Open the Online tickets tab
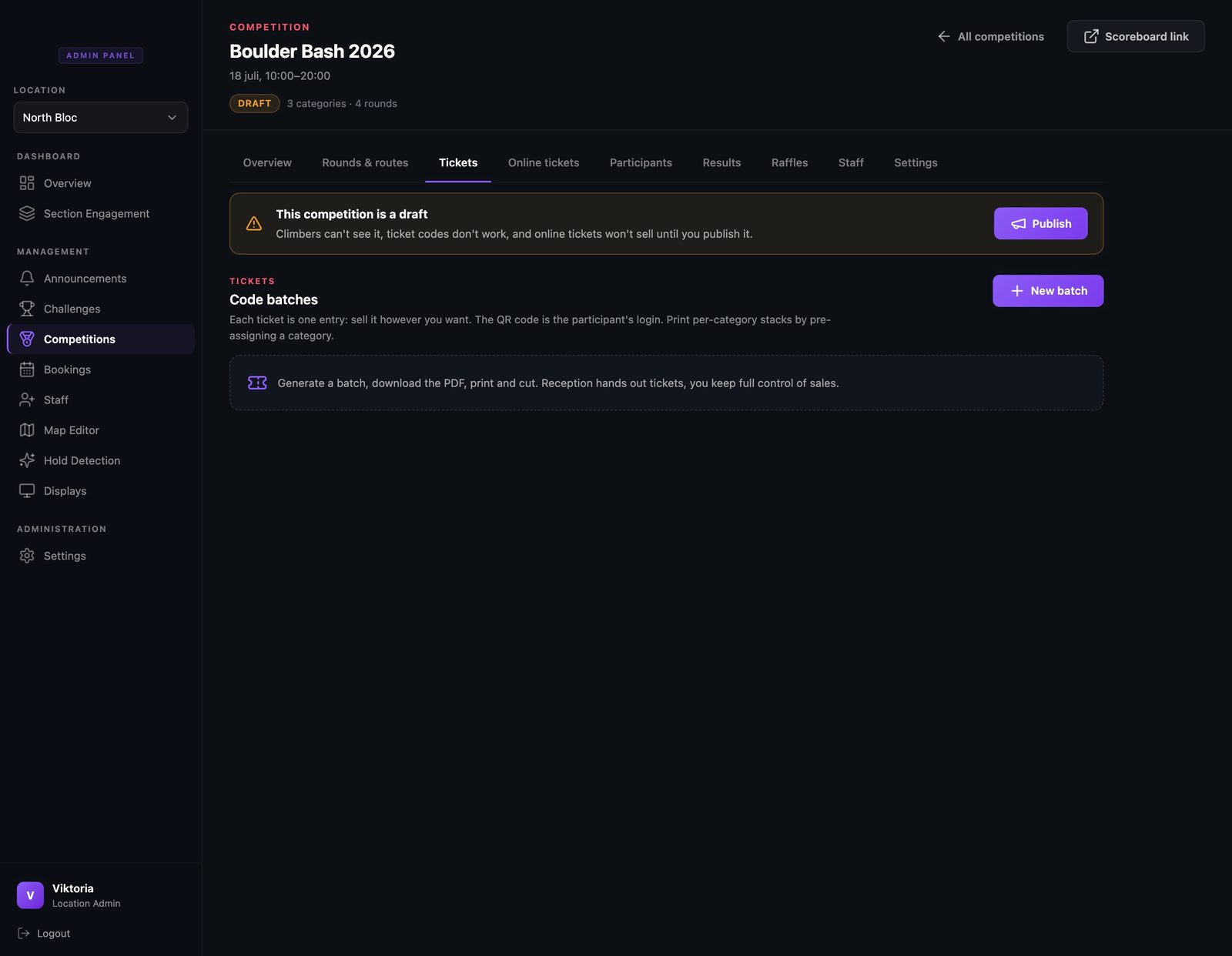This screenshot has height=956, width=1232. [x=544, y=162]
